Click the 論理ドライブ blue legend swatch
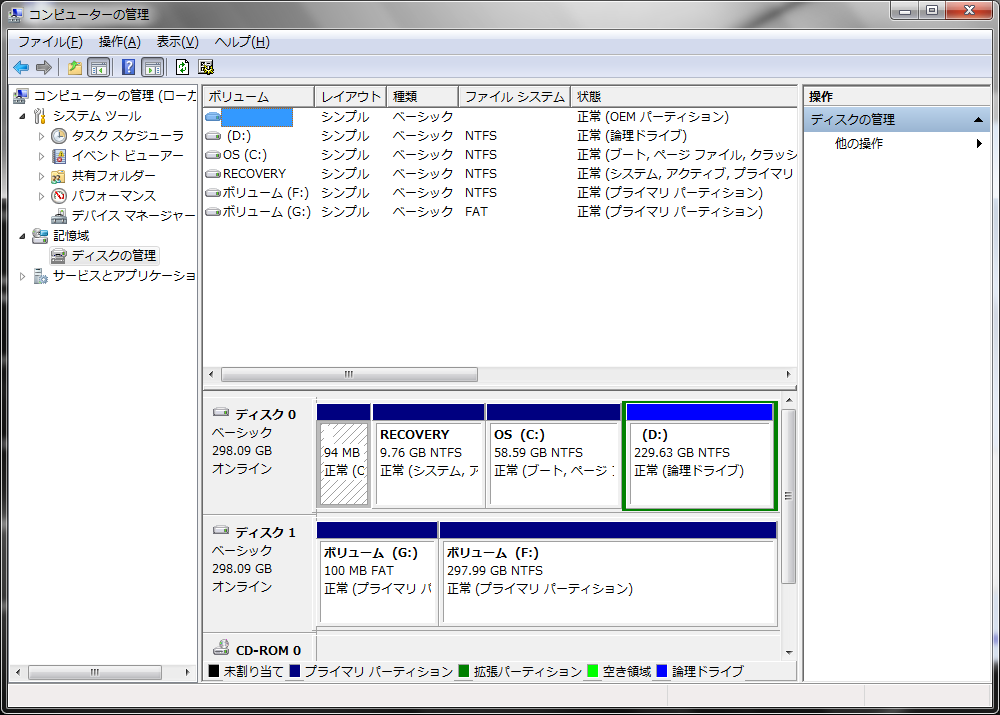 (x=662, y=671)
